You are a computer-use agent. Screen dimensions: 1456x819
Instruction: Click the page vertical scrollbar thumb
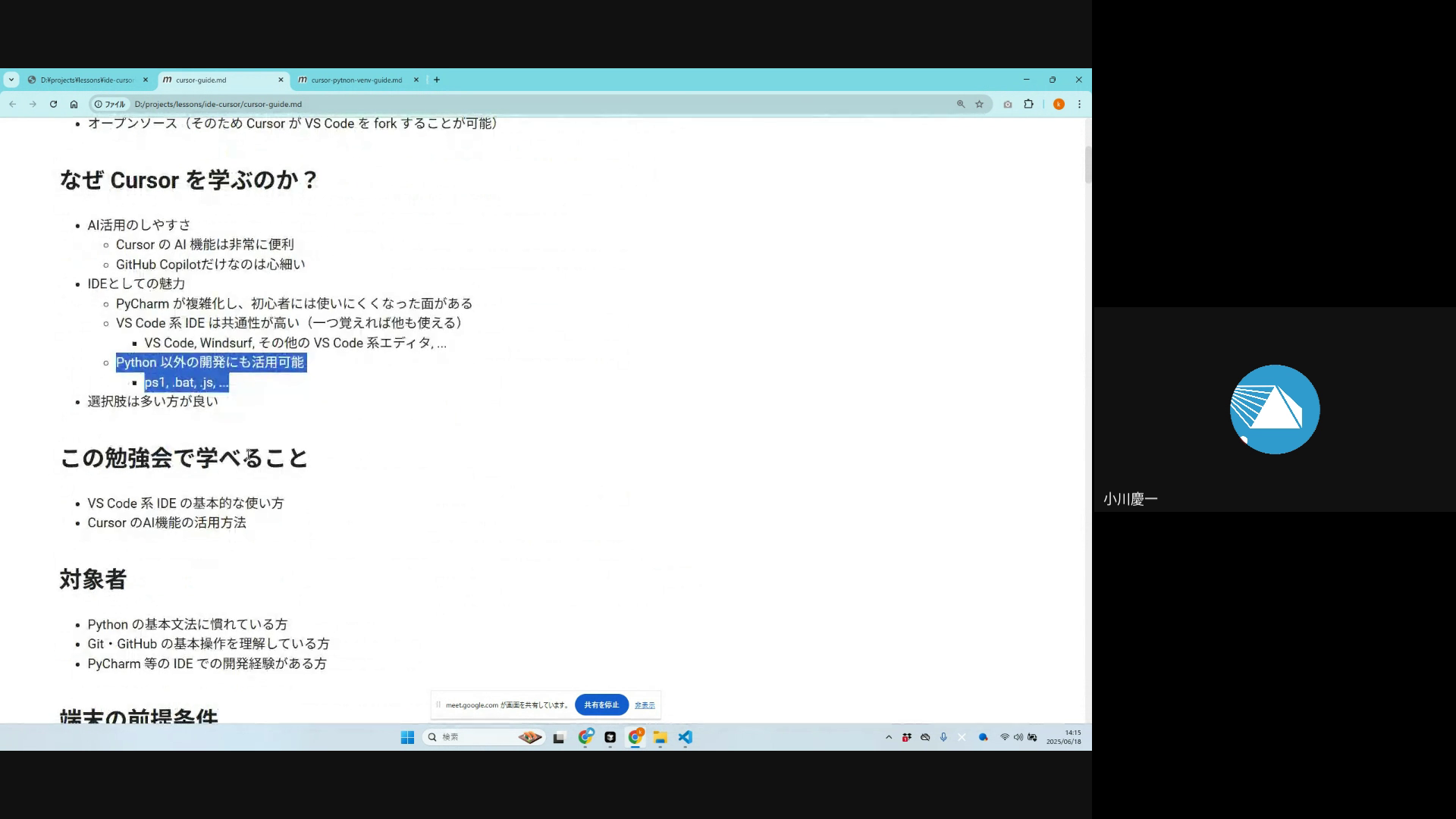(x=1087, y=164)
